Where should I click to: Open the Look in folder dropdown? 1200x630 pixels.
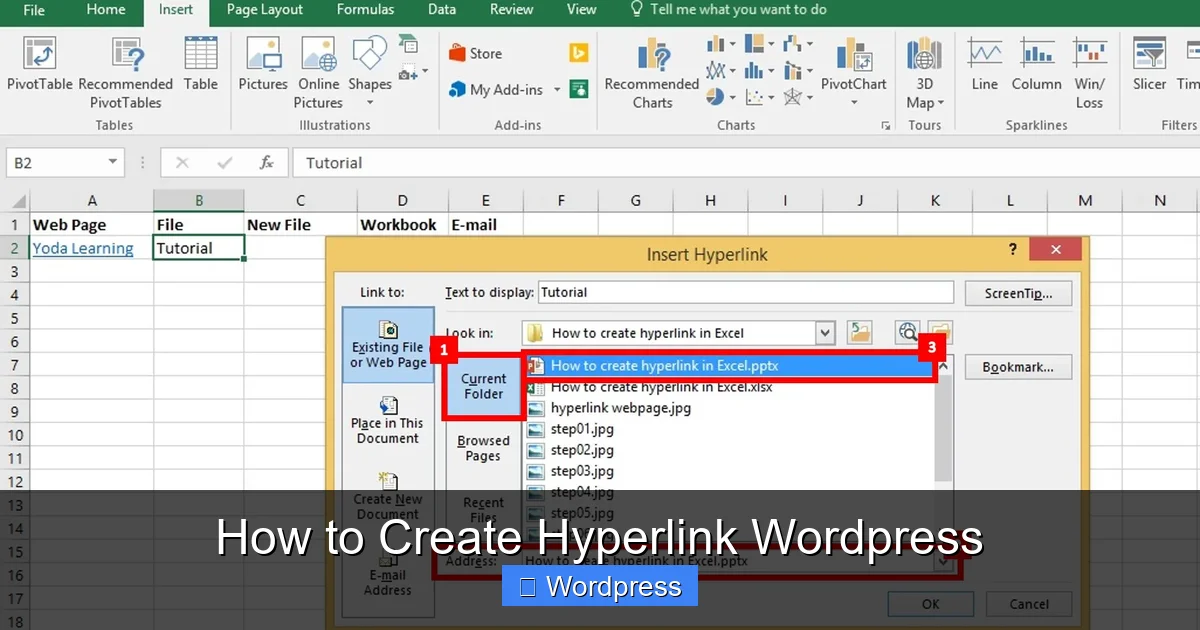coord(823,332)
